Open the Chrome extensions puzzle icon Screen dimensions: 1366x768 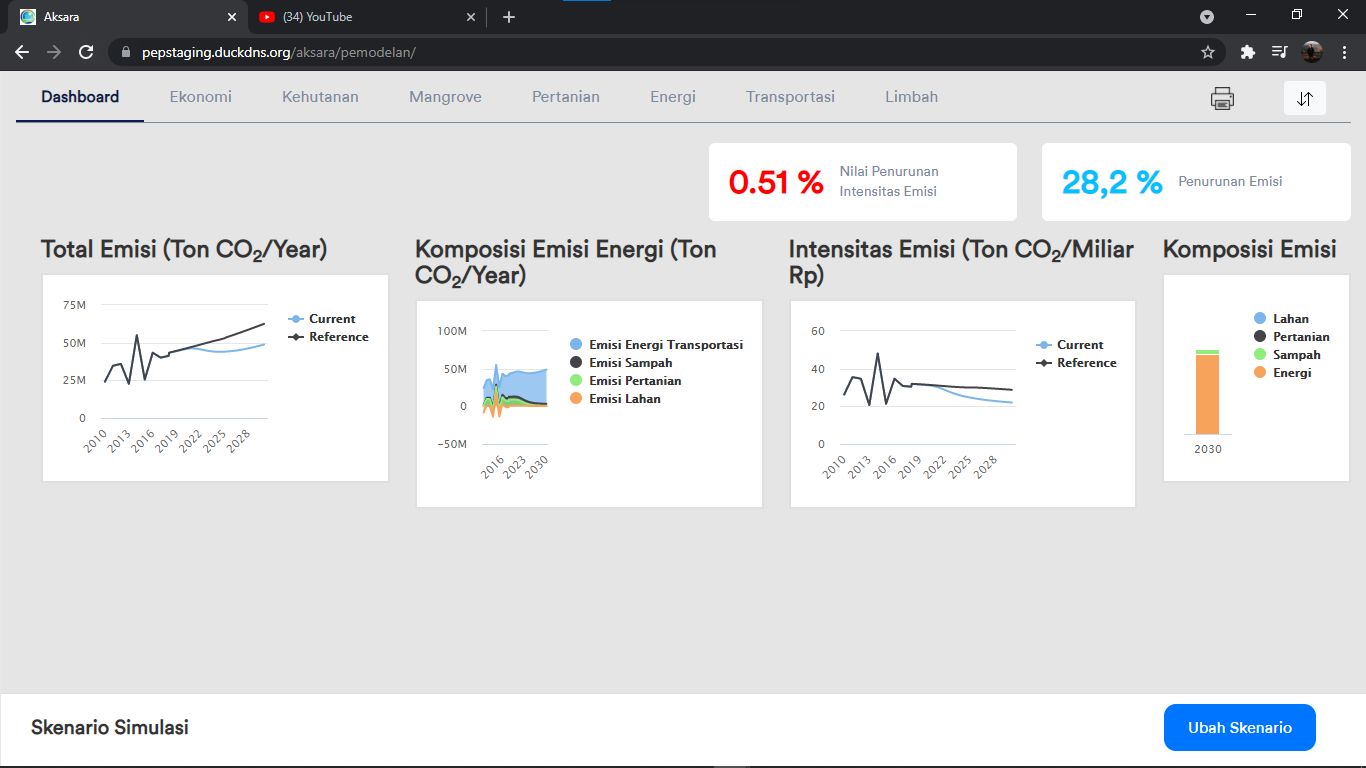point(1247,52)
